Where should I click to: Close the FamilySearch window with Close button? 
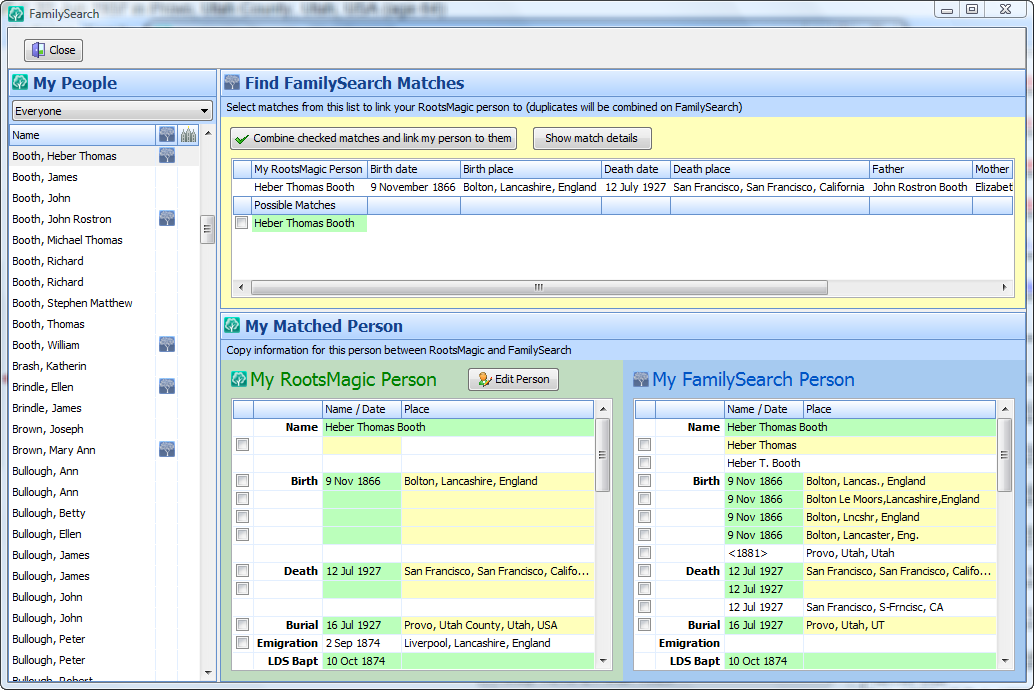[x=54, y=50]
